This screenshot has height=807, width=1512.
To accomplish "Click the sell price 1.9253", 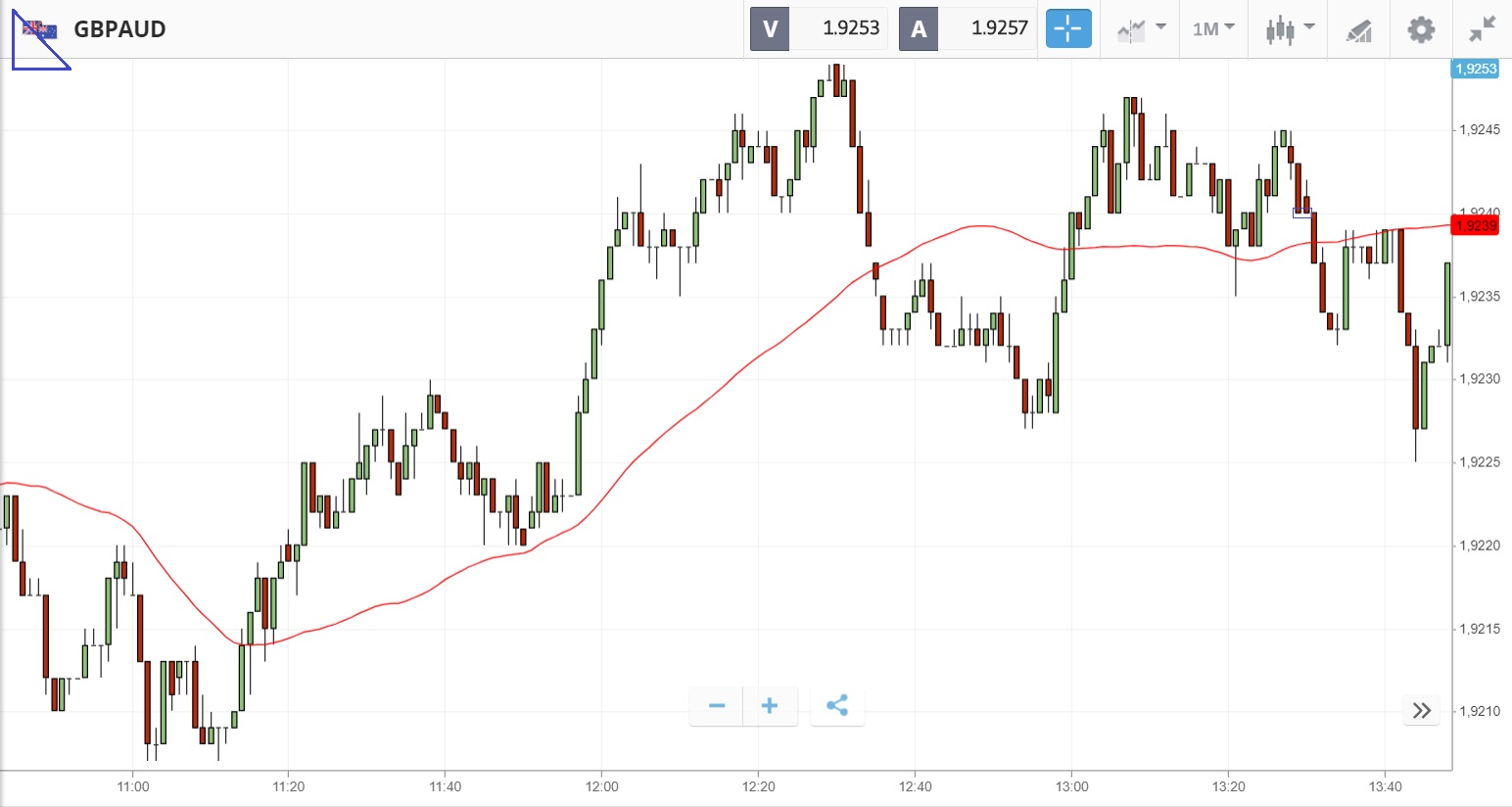I will pos(850,28).
